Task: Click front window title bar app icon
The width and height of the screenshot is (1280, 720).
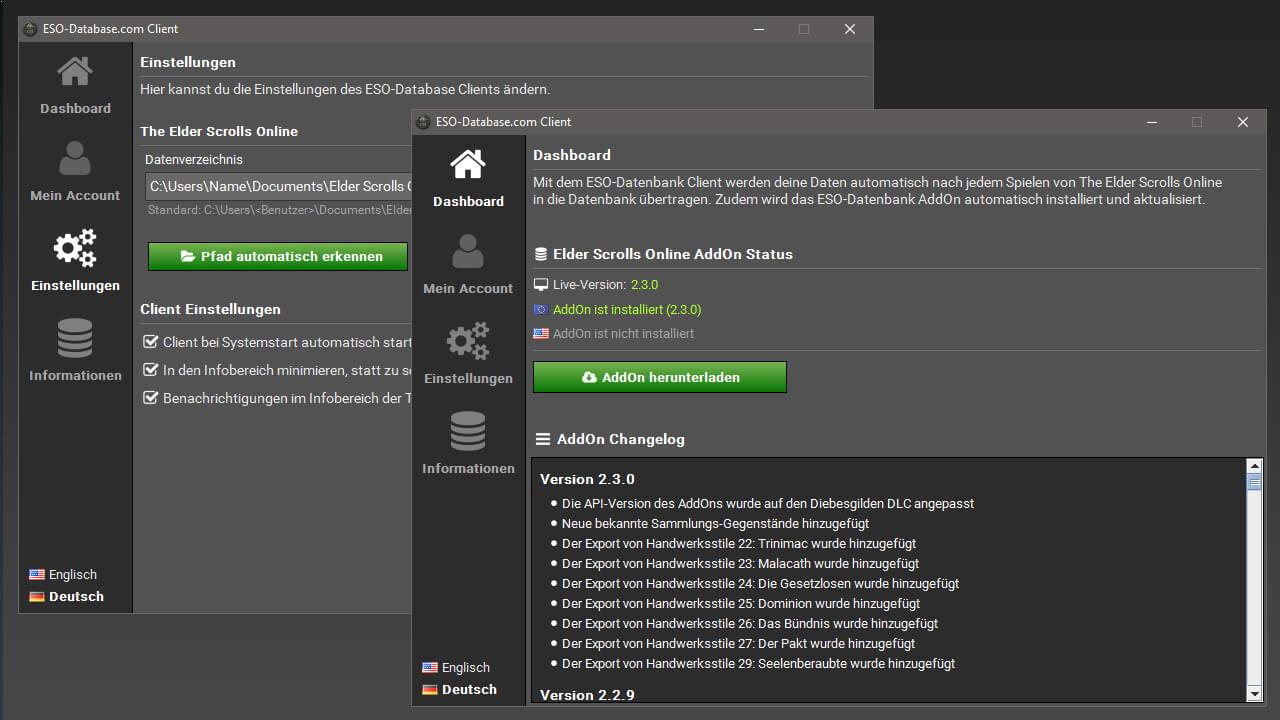Action: click(423, 122)
